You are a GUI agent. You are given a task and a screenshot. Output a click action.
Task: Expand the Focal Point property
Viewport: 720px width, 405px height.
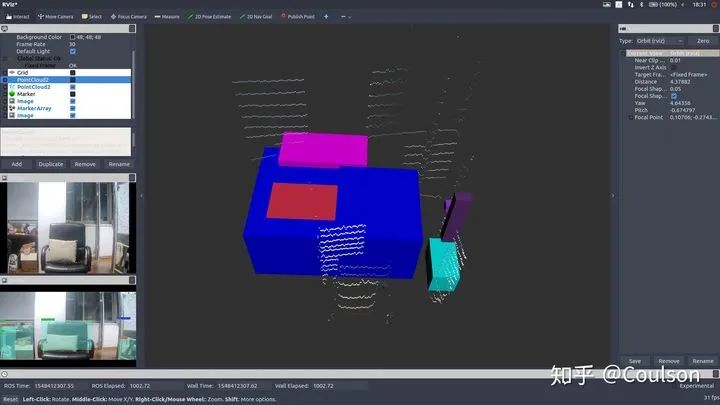630,118
